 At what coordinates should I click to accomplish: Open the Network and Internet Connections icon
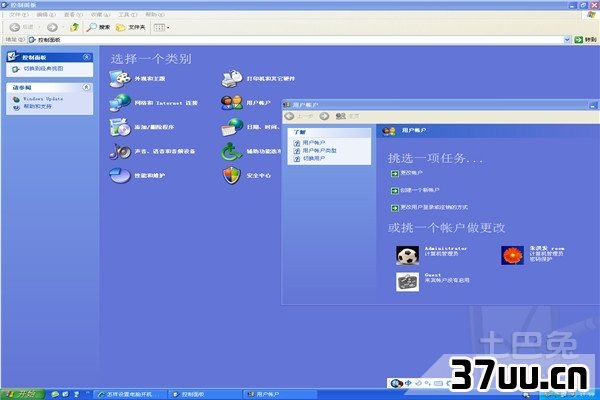tap(120, 103)
